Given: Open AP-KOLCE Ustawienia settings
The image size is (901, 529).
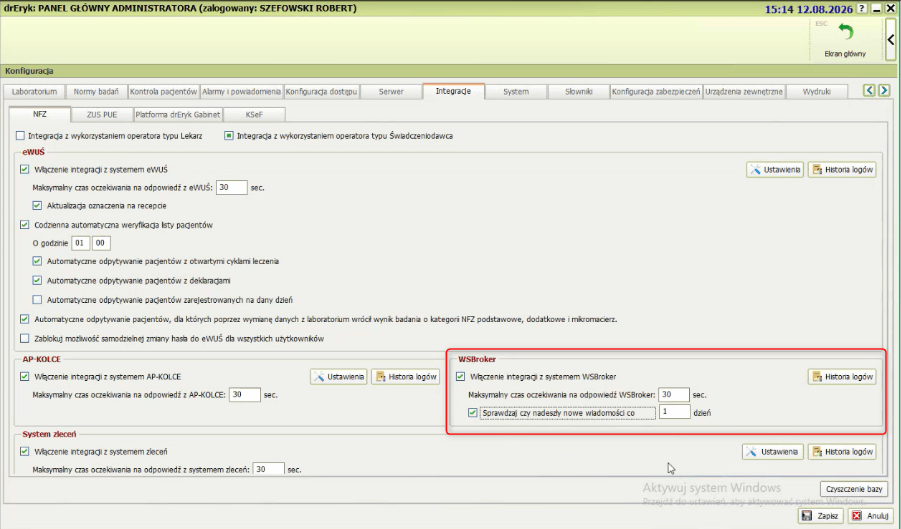Looking at the screenshot, I should coord(339,377).
